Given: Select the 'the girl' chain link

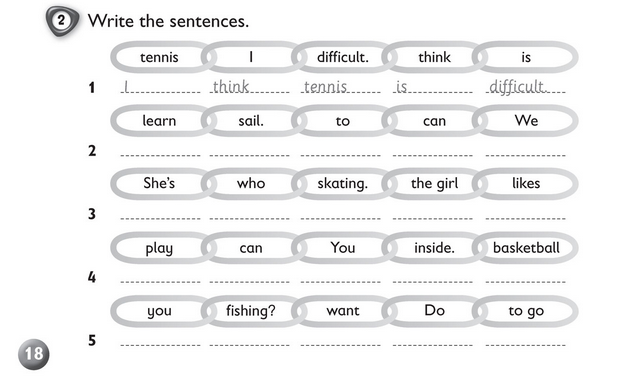Looking at the screenshot, I should [x=434, y=184].
